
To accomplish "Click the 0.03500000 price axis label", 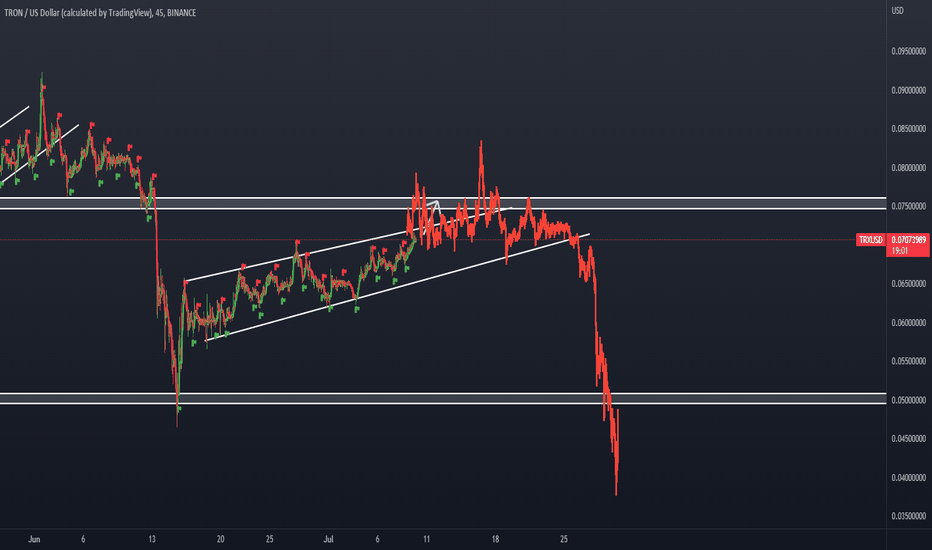I will (908, 516).
